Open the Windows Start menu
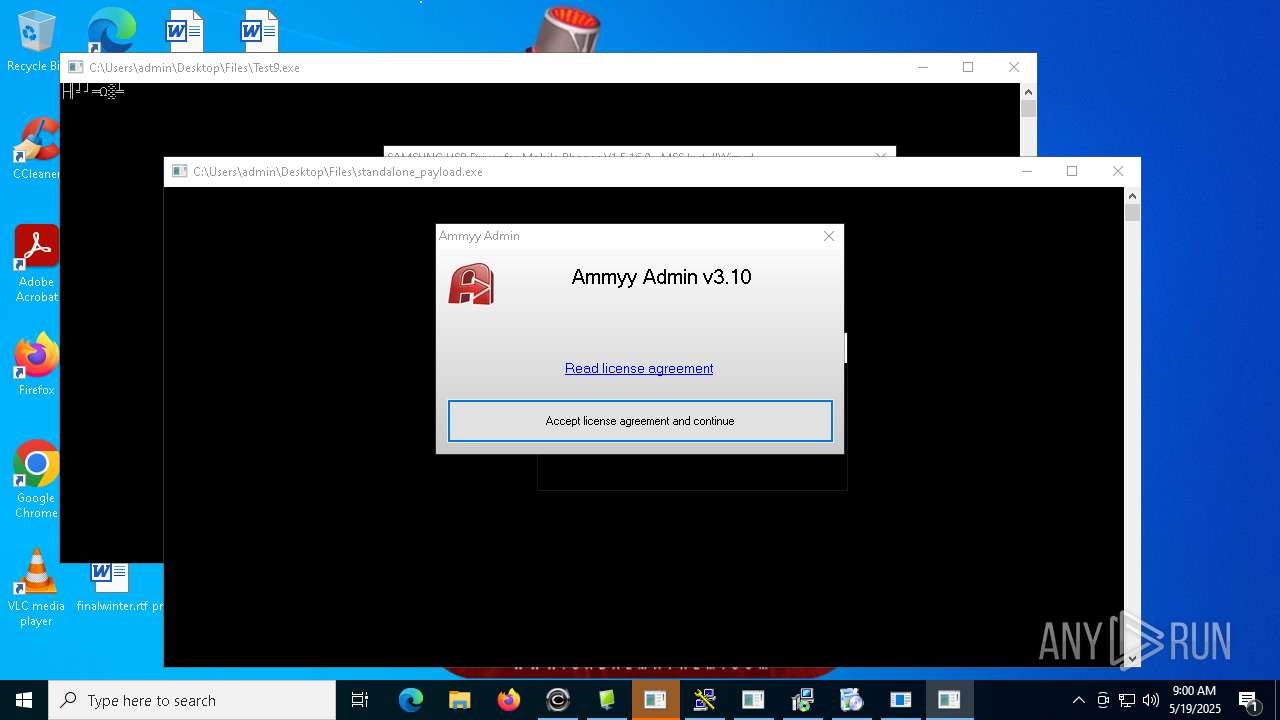This screenshot has height=720, width=1280. click(24, 700)
